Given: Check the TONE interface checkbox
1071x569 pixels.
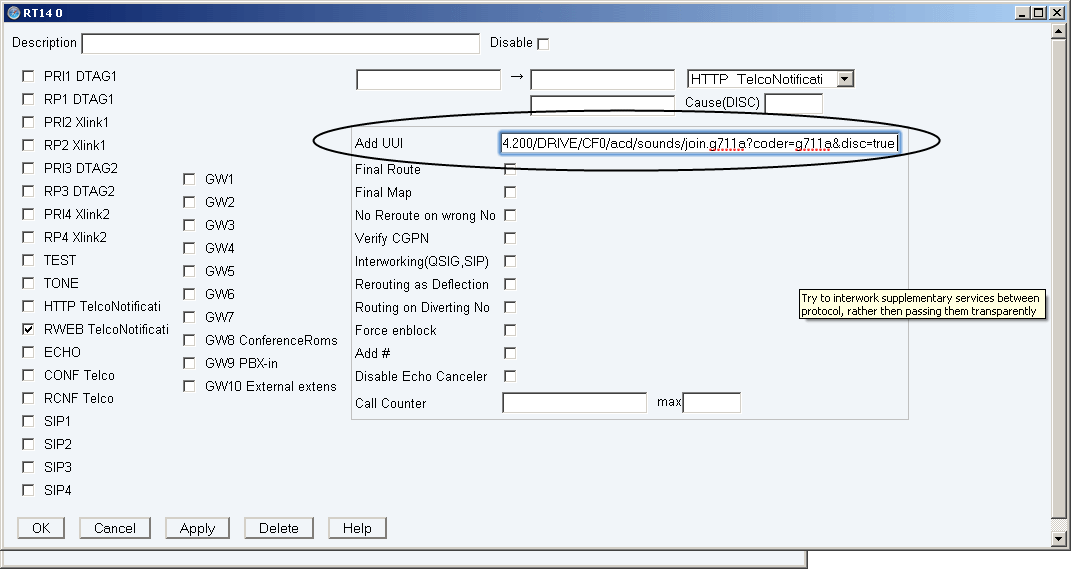Looking at the screenshot, I should [28, 283].
